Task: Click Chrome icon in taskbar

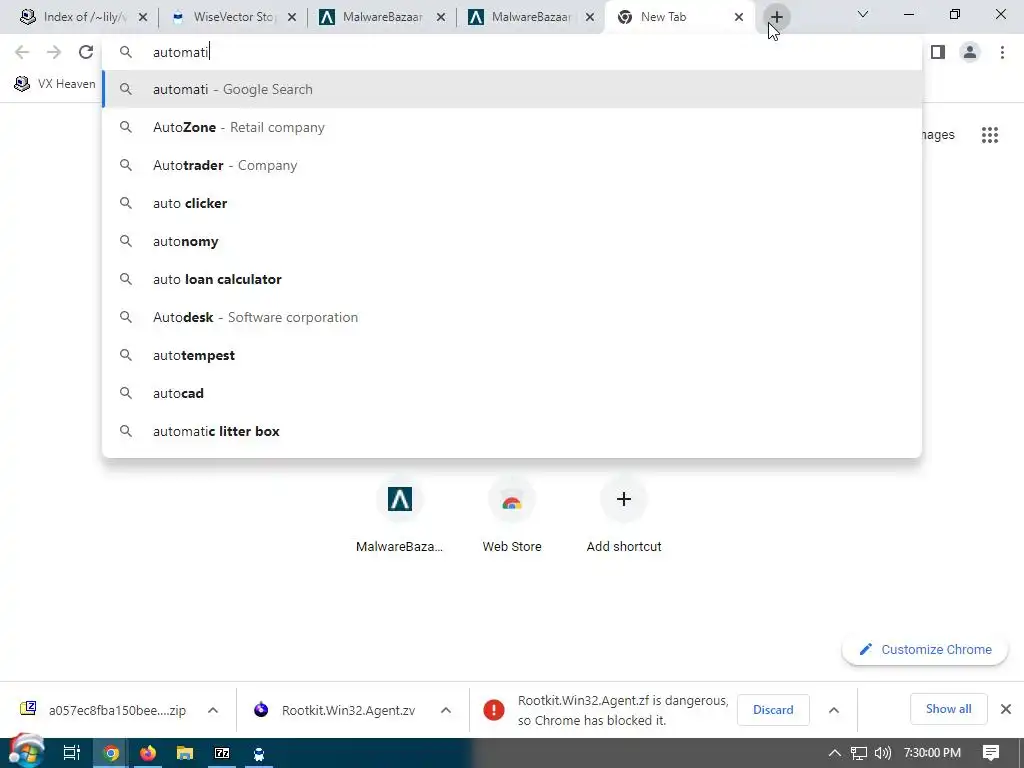Action: click(111, 753)
